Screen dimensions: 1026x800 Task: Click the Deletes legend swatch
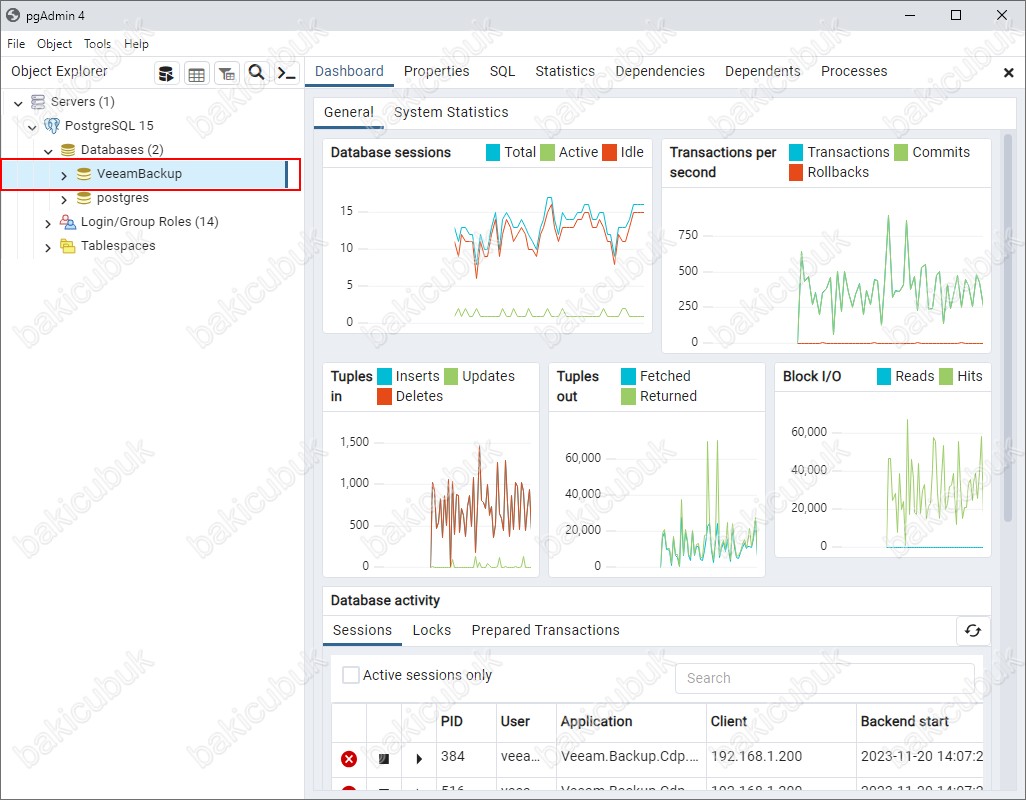click(x=385, y=396)
